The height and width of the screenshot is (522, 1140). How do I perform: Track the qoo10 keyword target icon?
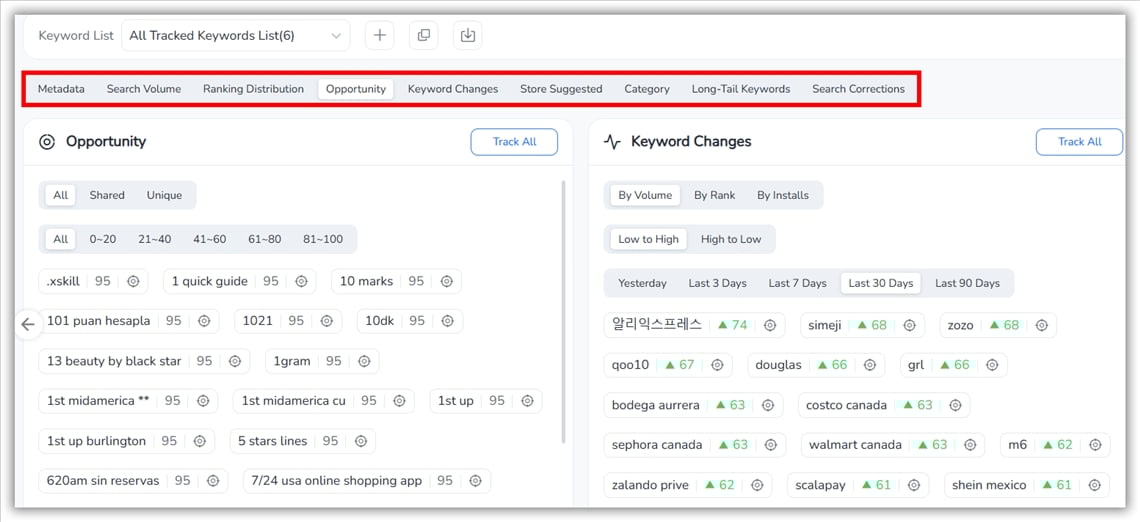pyautogui.click(x=717, y=365)
